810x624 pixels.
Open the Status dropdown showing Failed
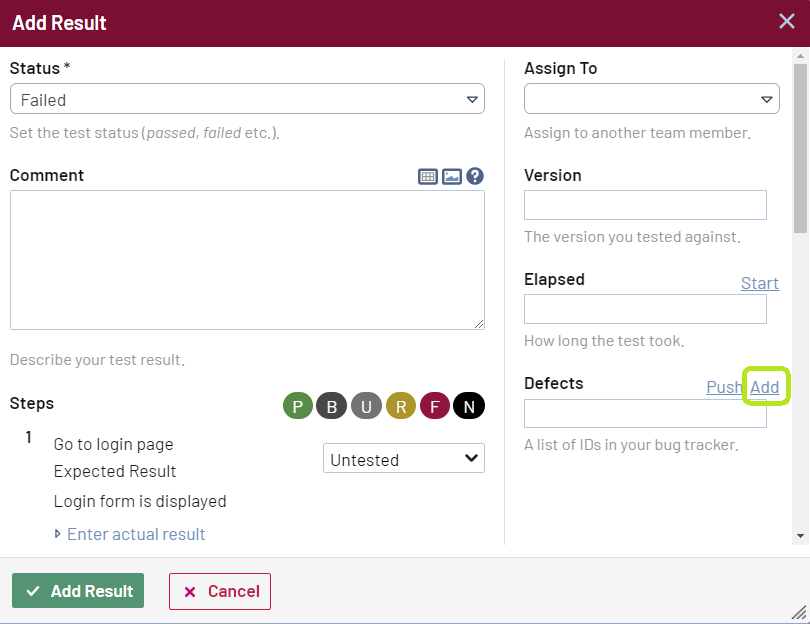247,99
